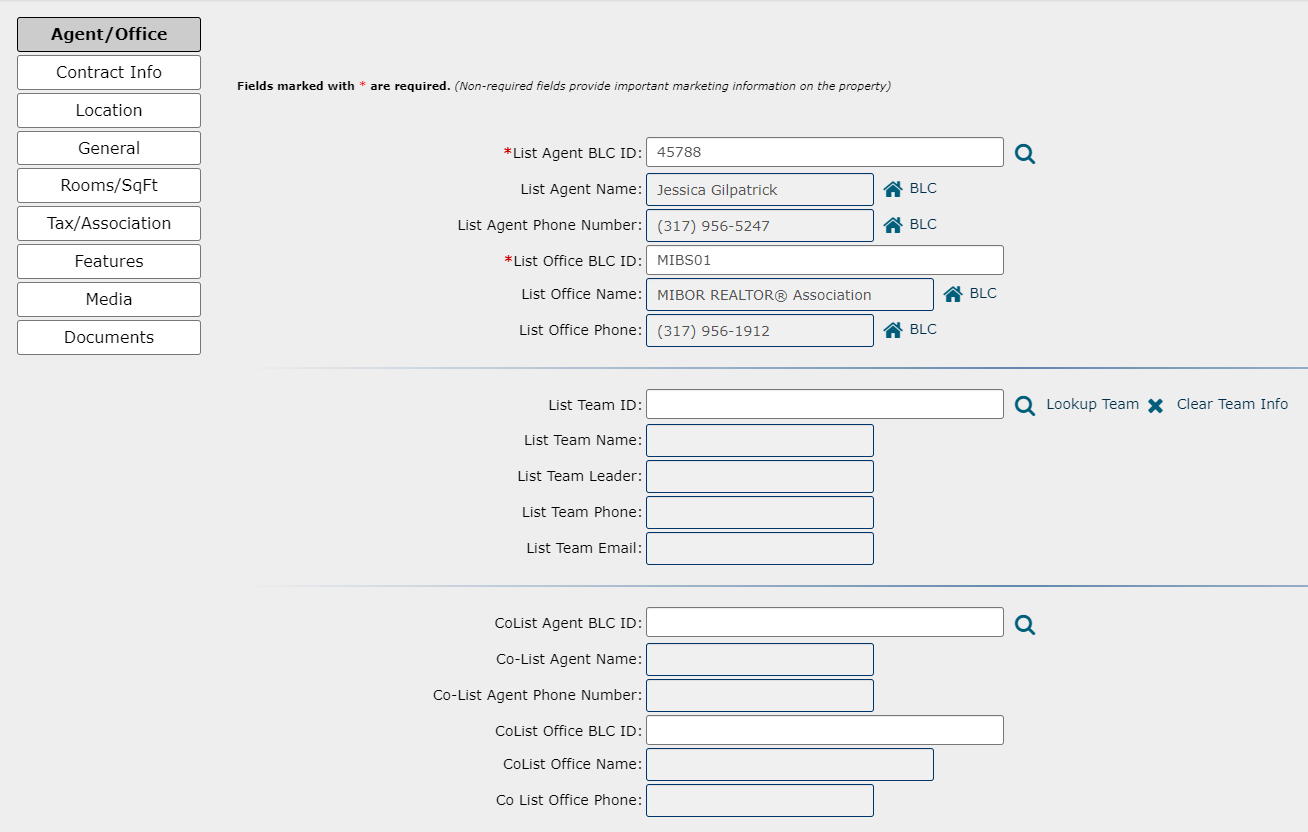The image size is (1308, 832).
Task: Go to Rooms/SqFt tab
Action: click(109, 185)
